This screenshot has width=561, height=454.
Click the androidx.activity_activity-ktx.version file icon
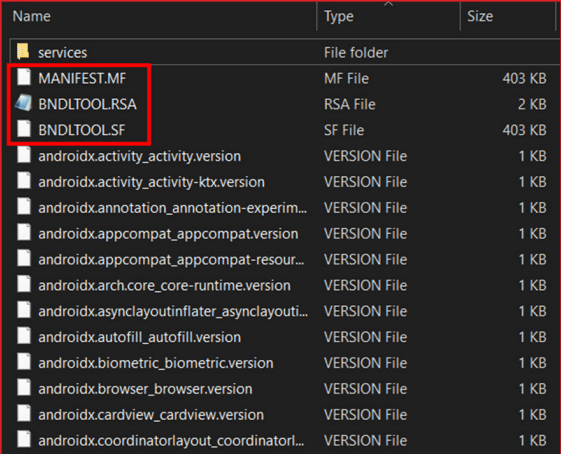(x=24, y=181)
